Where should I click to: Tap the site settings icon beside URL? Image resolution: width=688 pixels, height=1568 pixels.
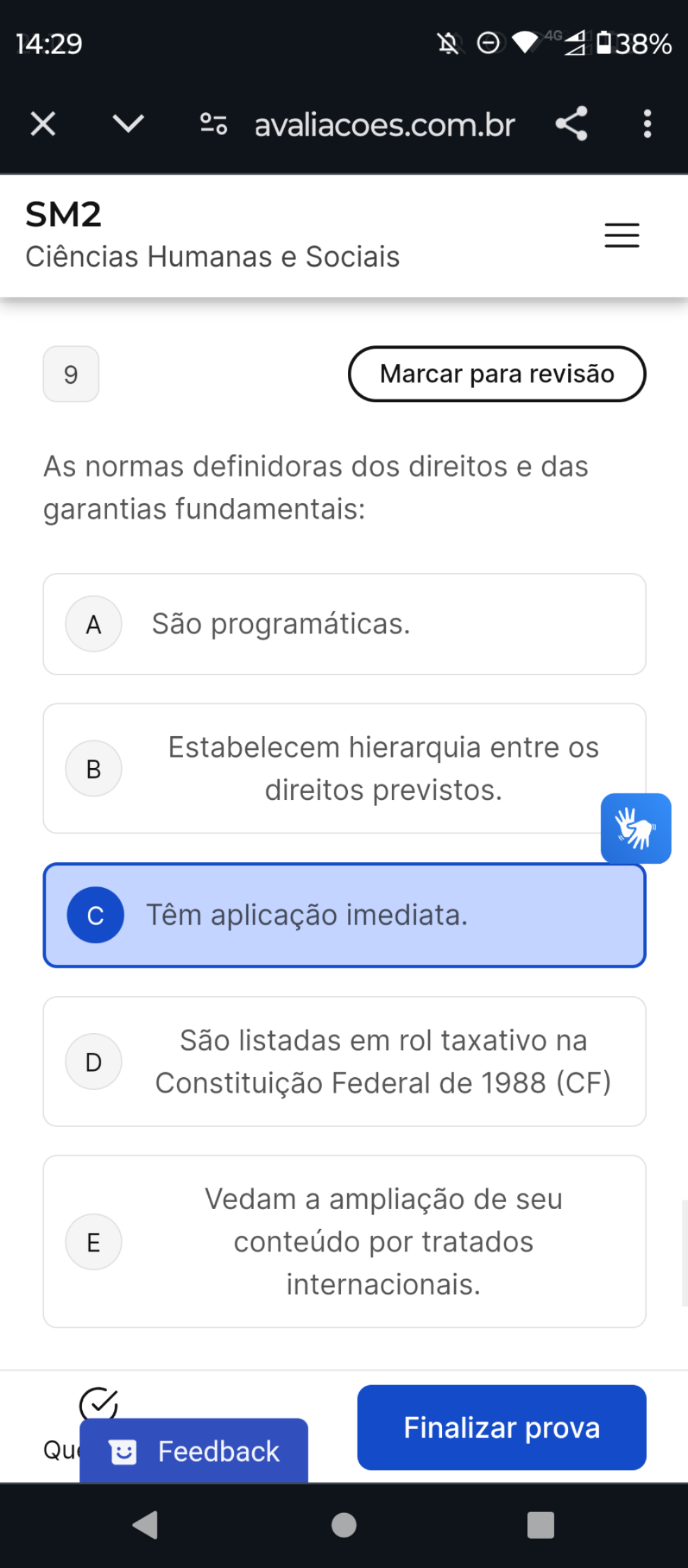[x=213, y=124]
